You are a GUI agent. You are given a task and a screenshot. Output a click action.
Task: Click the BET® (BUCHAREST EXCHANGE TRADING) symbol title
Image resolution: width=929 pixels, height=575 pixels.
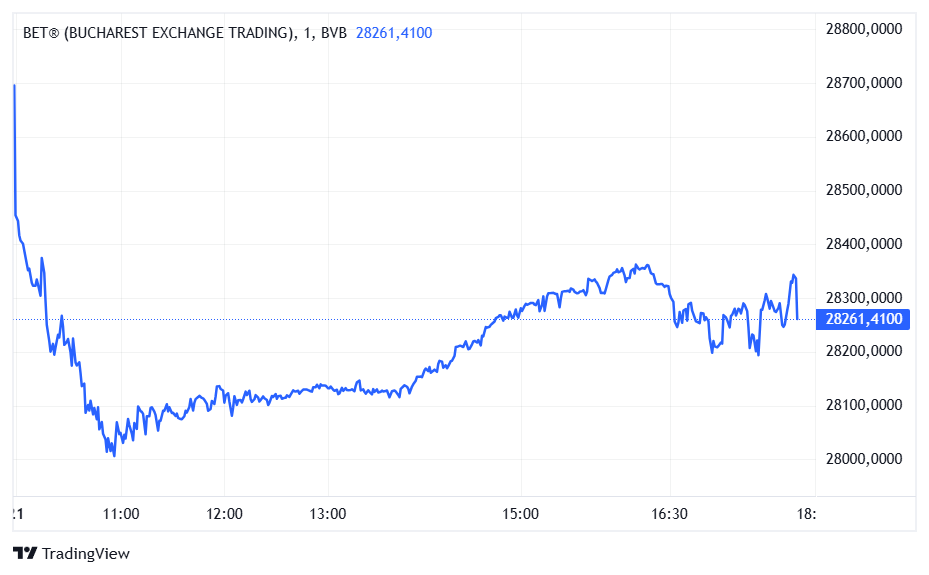click(158, 33)
